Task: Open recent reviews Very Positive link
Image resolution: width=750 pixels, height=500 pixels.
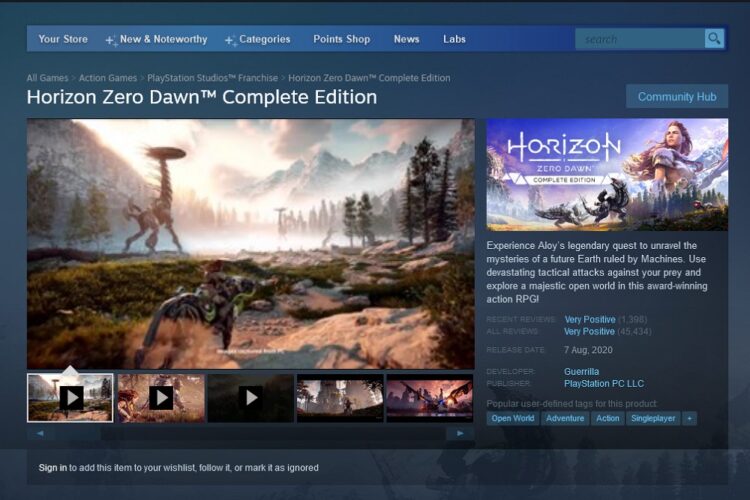Action: [x=590, y=320]
